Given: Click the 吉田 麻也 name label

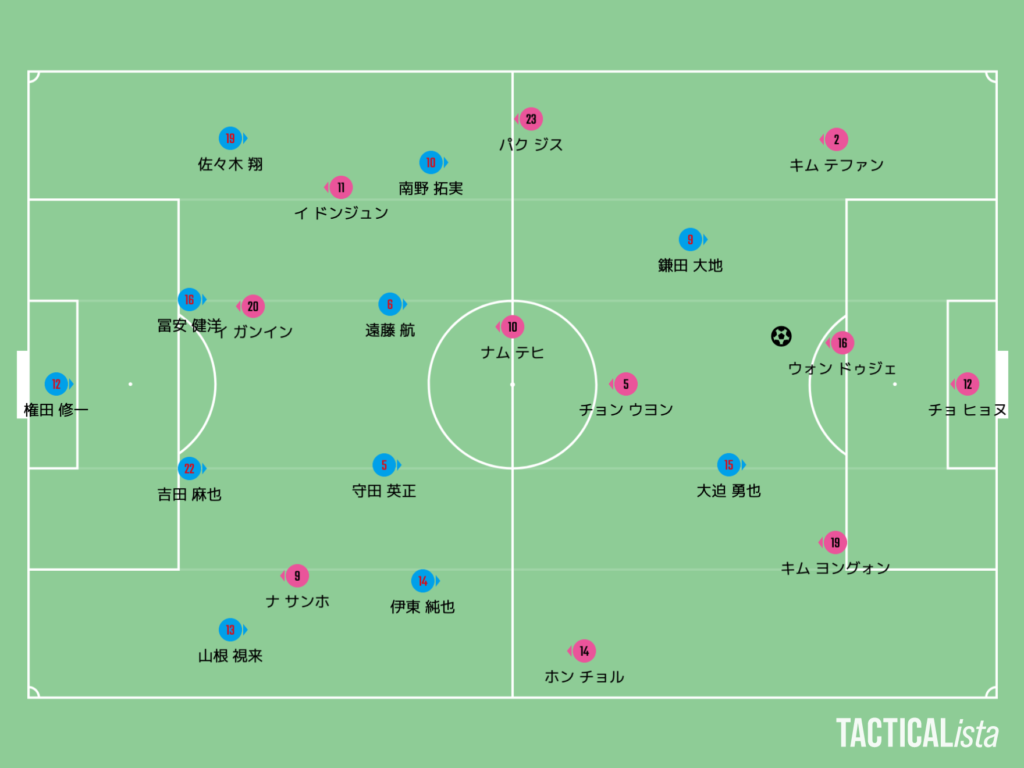Looking at the screenshot, I should tap(189, 494).
